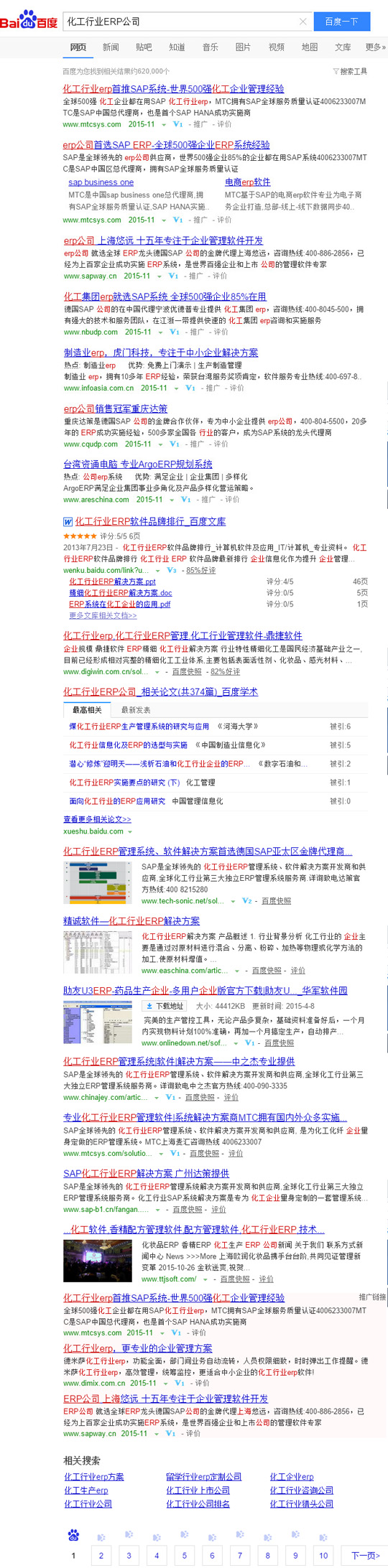Switch to the 视频 tab
This screenshot has height=1568, width=388.
(x=277, y=47)
